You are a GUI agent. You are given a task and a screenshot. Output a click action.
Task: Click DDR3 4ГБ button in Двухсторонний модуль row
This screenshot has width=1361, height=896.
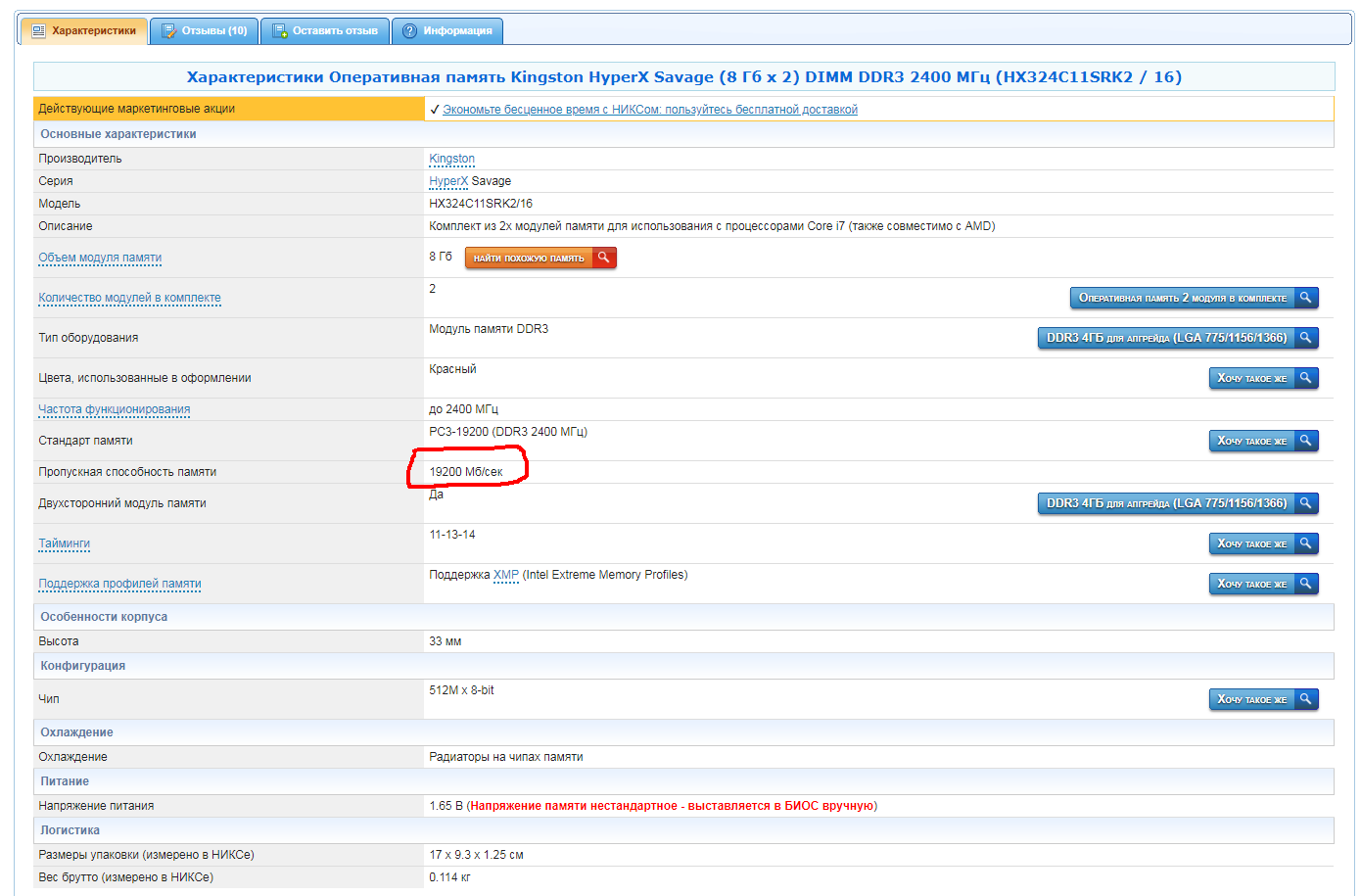(x=1178, y=503)
